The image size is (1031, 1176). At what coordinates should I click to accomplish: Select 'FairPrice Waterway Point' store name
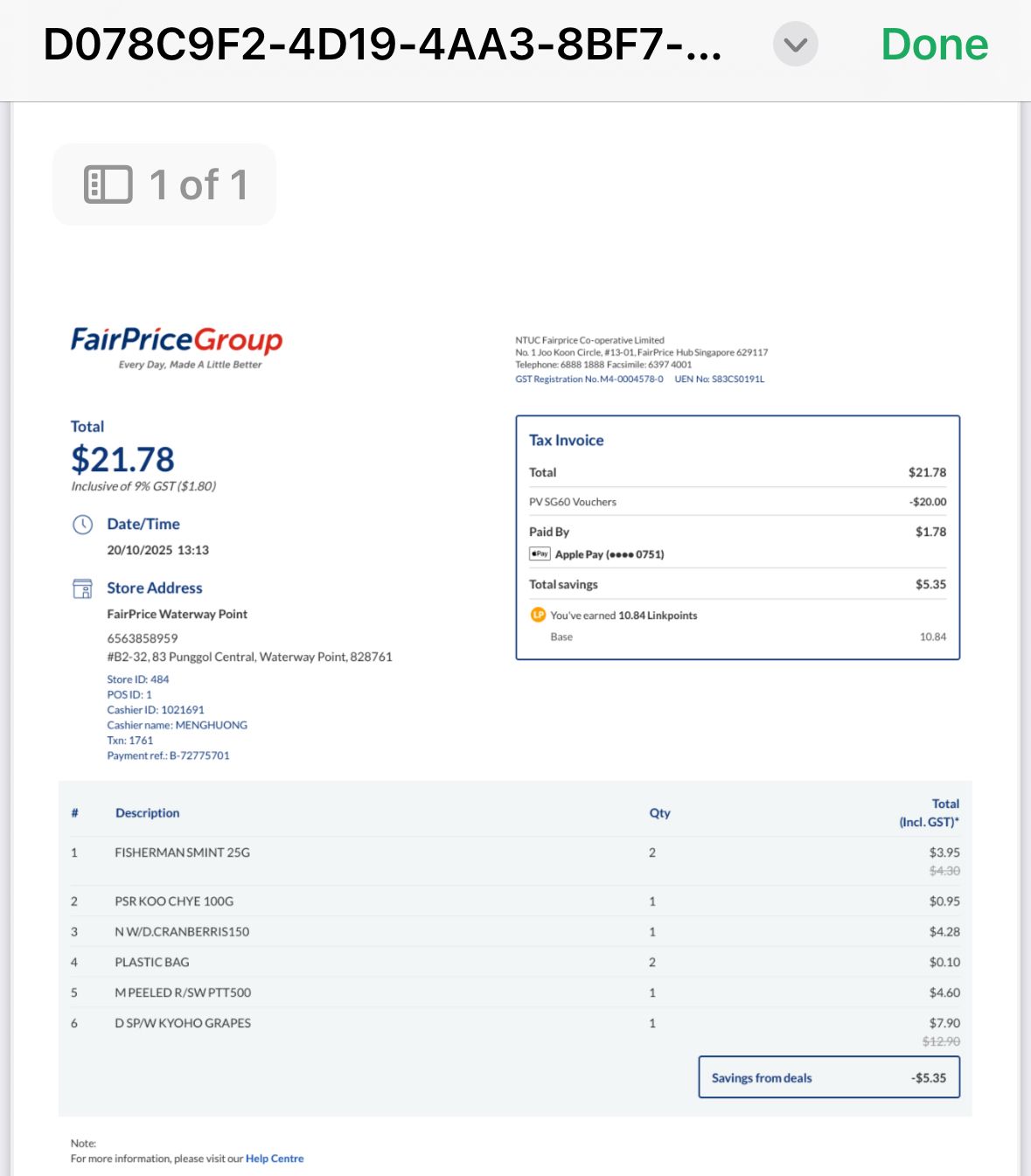pos(178,614)
